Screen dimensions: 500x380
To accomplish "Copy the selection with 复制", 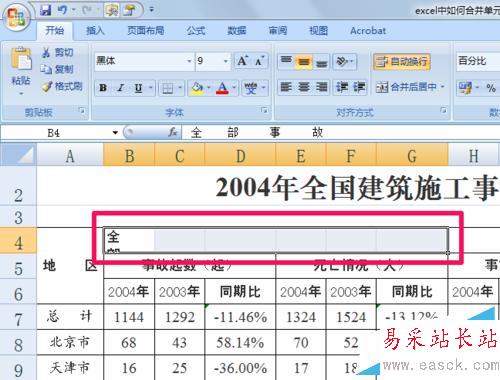I will 57,69.
